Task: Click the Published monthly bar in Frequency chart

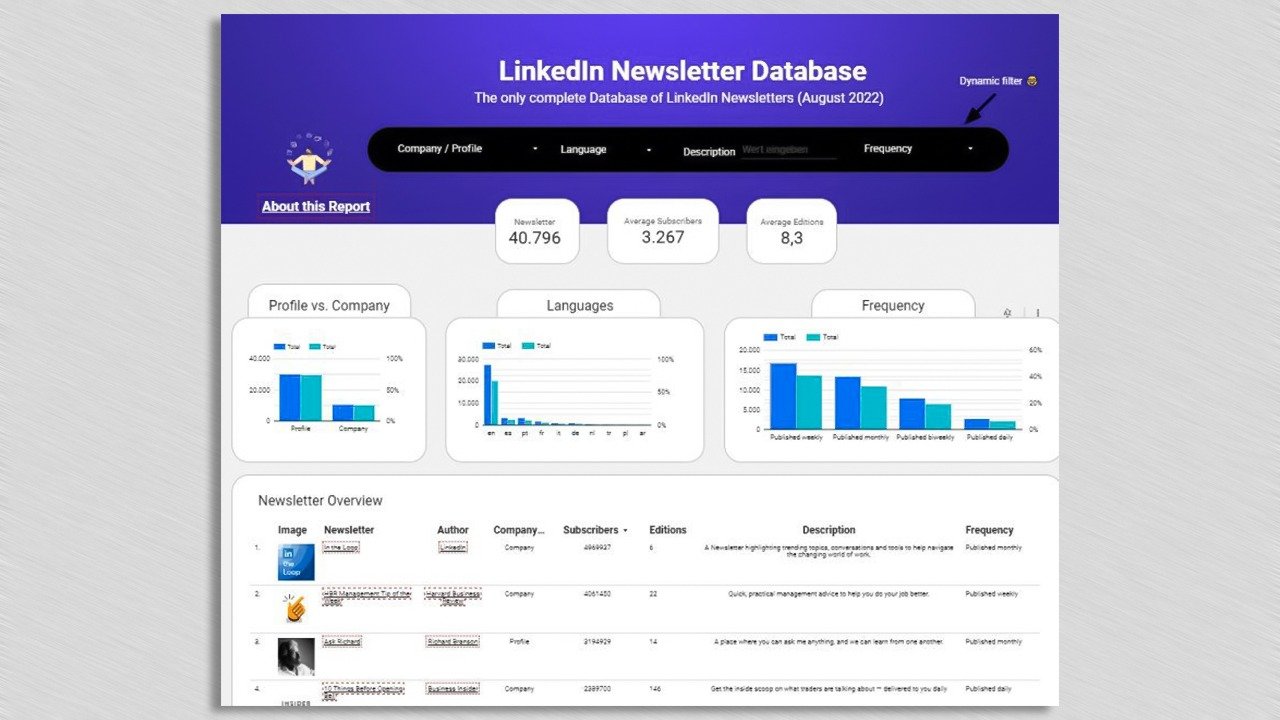Action: tap(861, 403)
